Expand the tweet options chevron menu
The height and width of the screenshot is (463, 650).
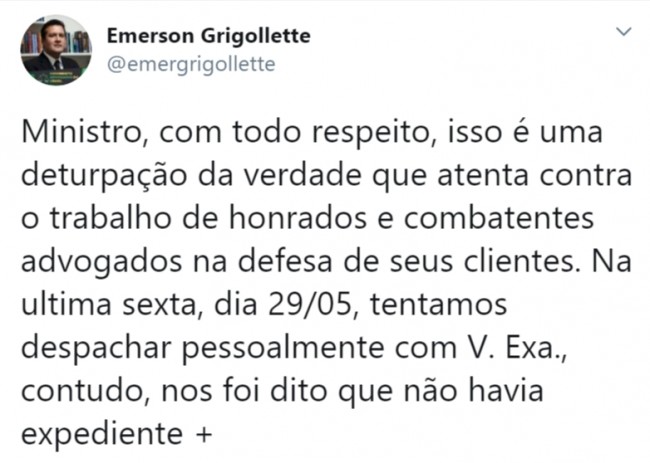coord(623,32)
